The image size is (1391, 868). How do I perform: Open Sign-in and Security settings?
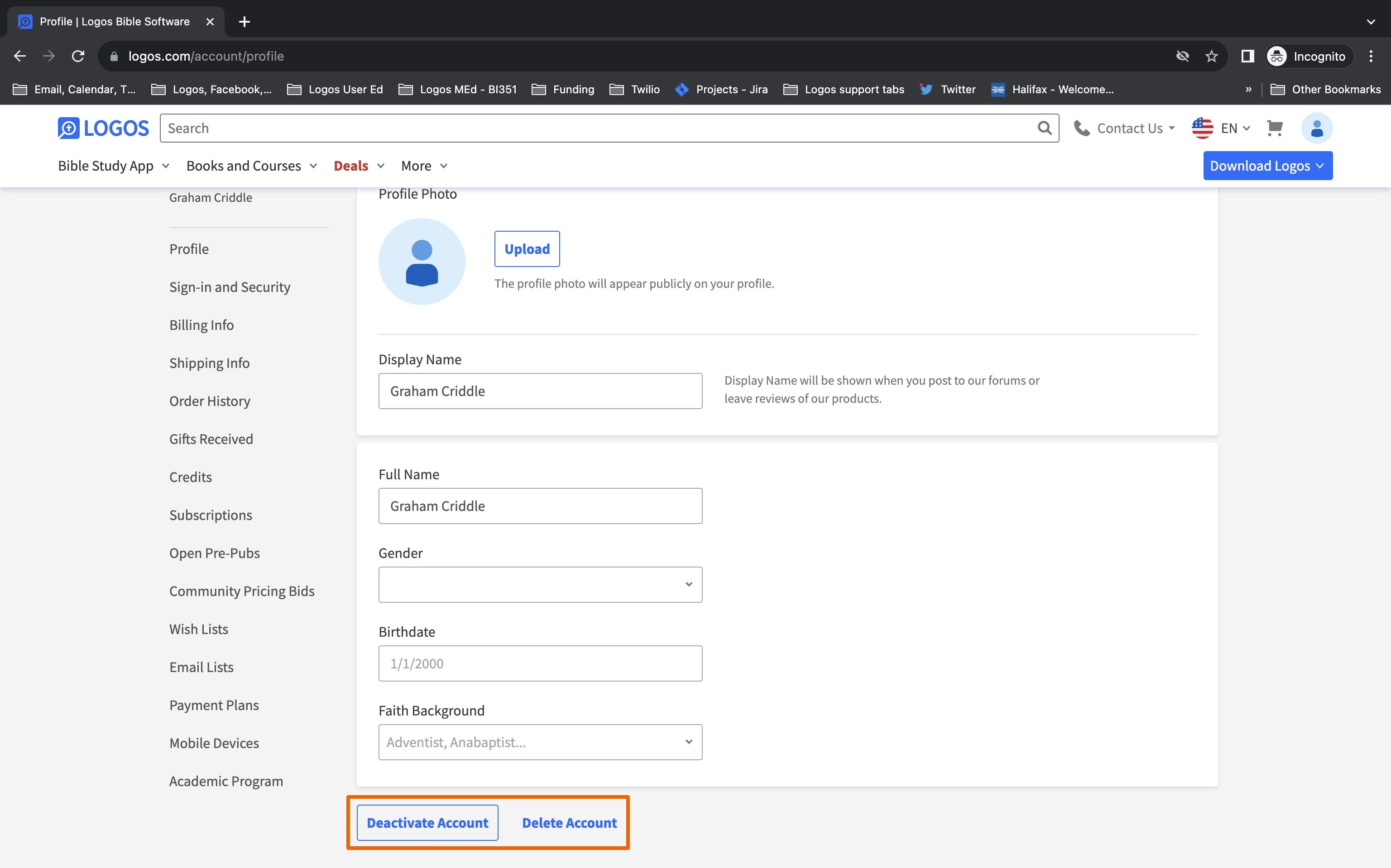point(230,286)
